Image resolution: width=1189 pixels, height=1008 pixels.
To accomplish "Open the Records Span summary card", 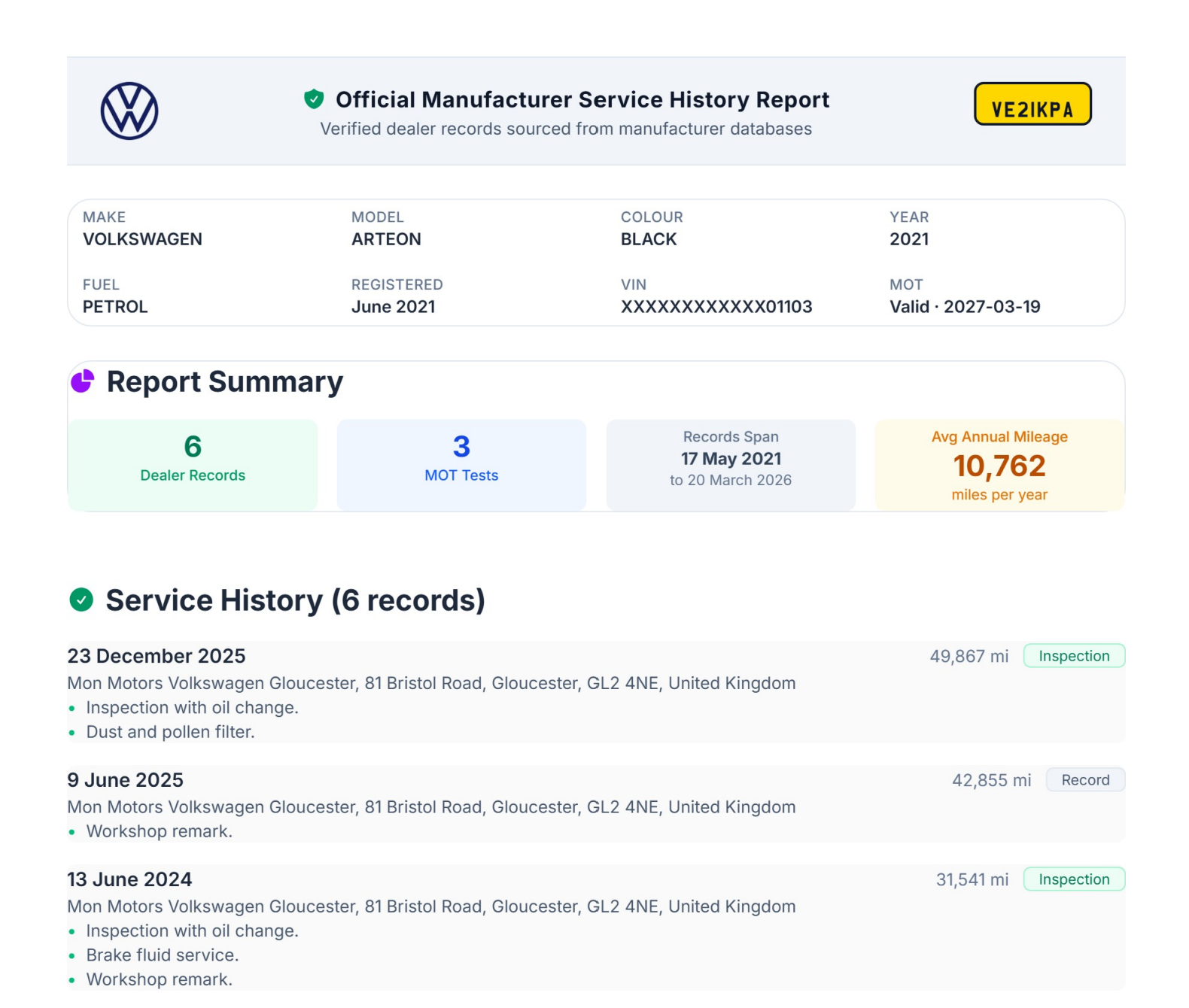I will point(731,465).
